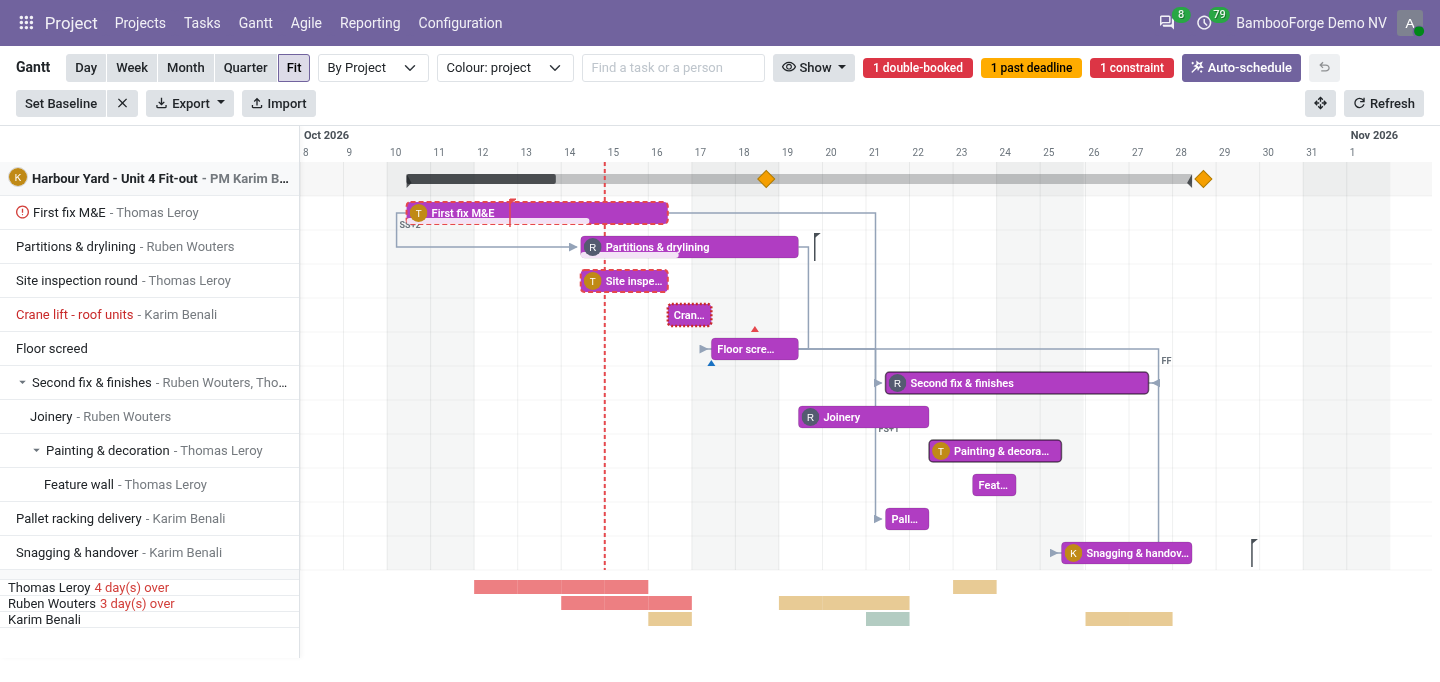Screen dimensions: 1440x682
Task: Click the red warning icon on First fix M&E
Action: pyautogui.click(x=23, y=212)
